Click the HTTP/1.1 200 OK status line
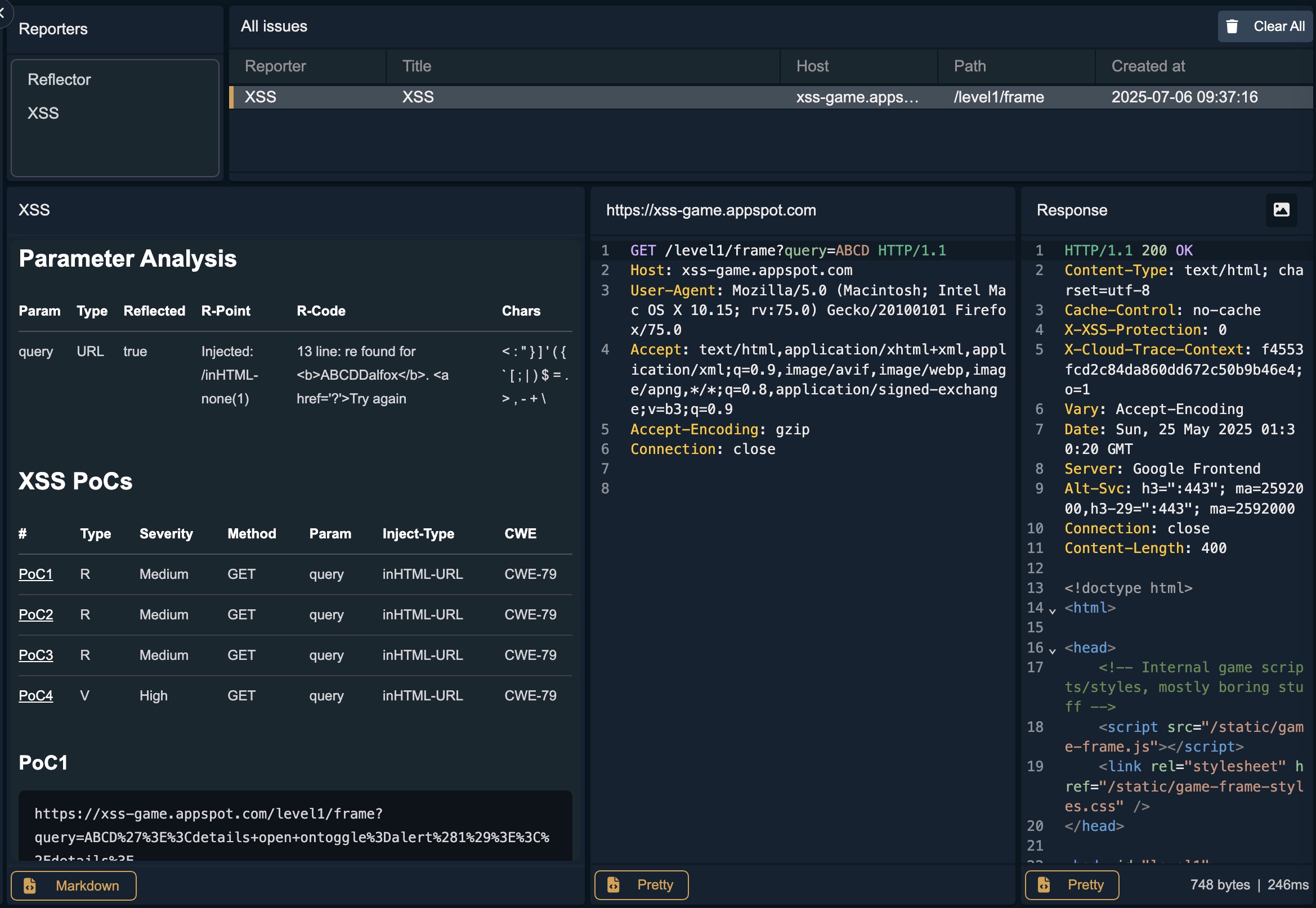This screenshot has height=908, width=1316. click(x=1128, y=250)
